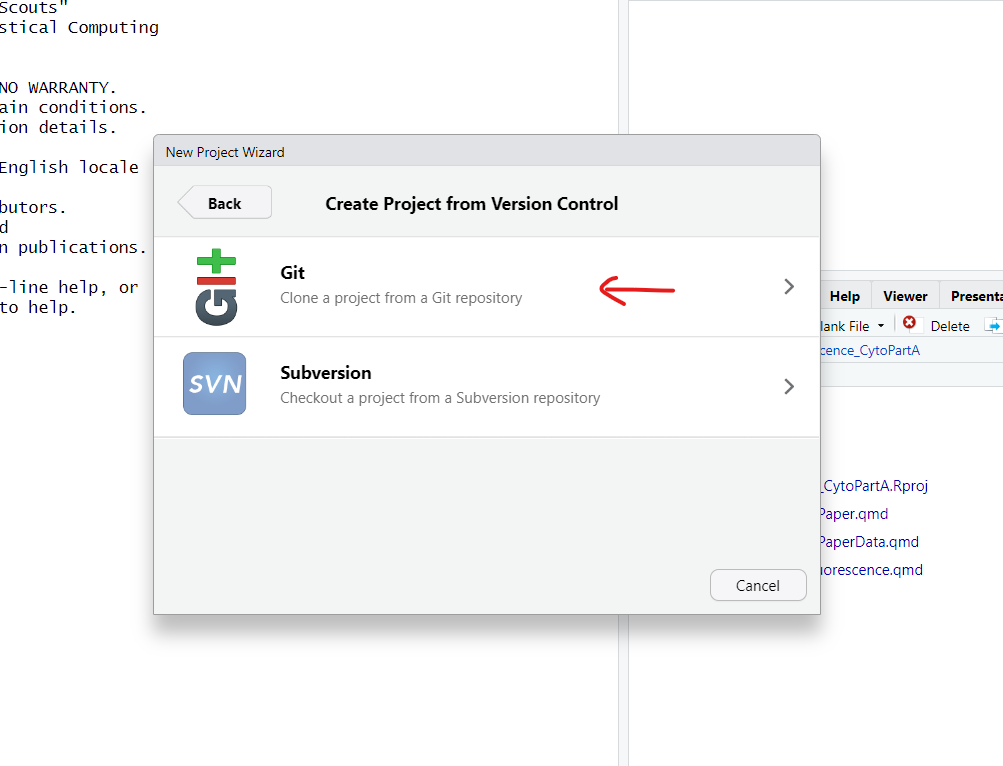
Task: Click the blue rename arrow icon
Action: pyautogui.click(x=992, y=325)
